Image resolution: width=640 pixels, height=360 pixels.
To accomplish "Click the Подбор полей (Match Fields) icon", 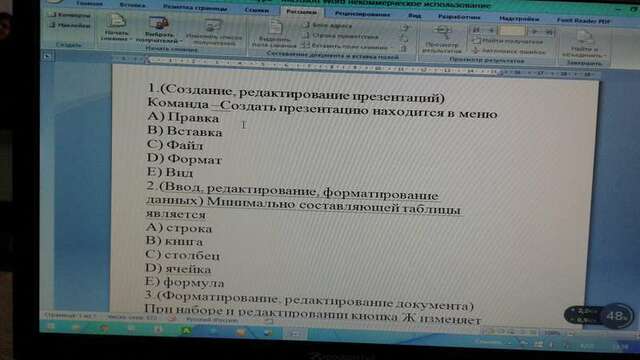I will click(x=404, y=39).
